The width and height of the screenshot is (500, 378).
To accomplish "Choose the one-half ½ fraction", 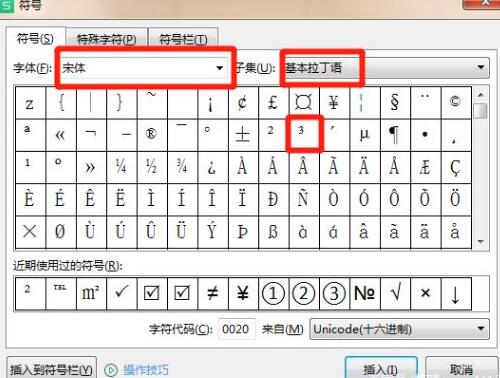I will tap(152, 167).
